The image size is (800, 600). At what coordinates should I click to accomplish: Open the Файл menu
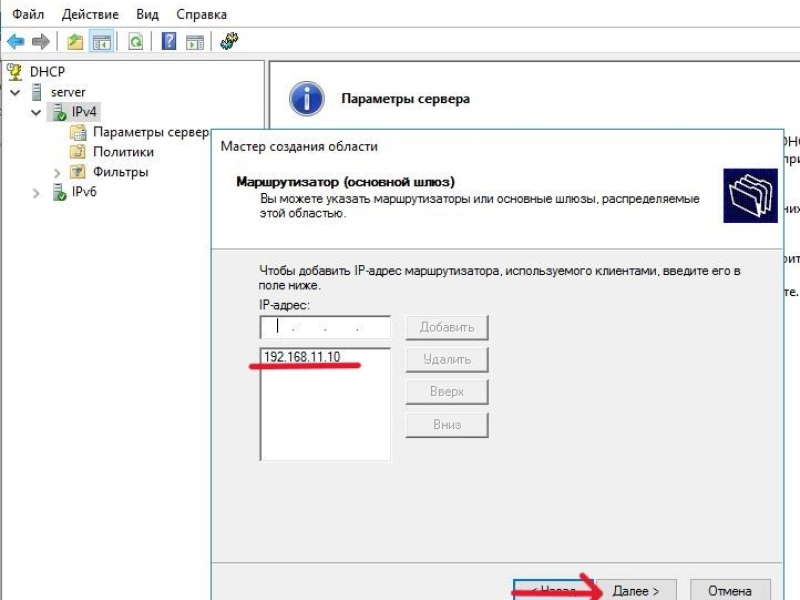tap(28, 14)
